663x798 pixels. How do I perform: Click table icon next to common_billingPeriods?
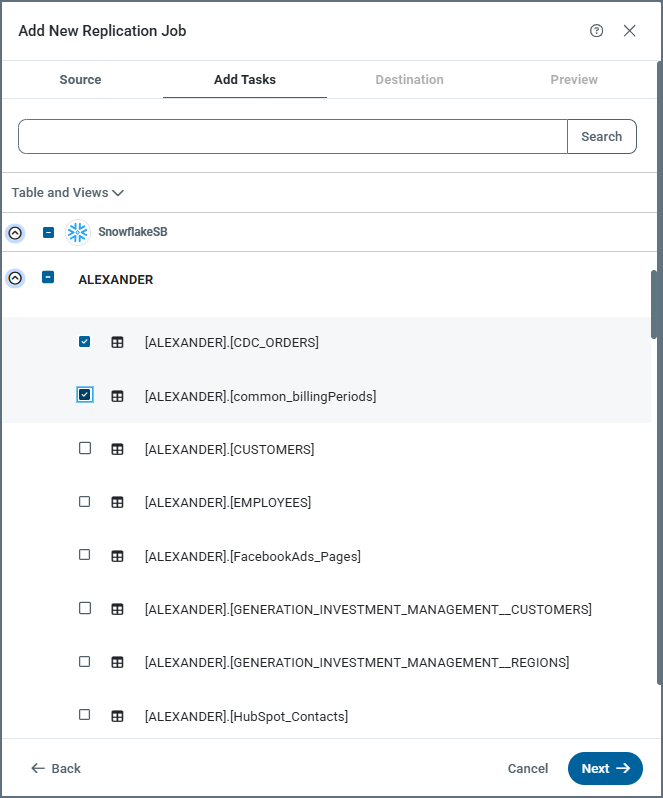[x=117, y=396]
